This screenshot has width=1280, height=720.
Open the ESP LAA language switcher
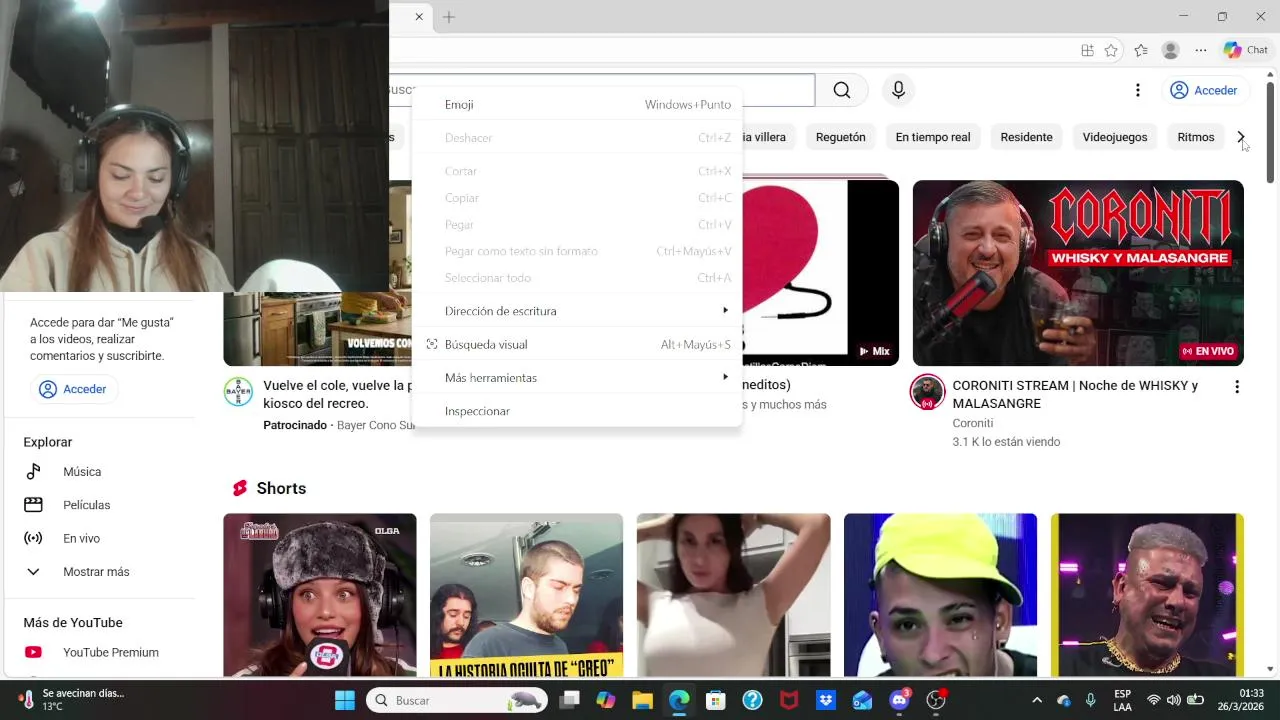(1123, 700)
